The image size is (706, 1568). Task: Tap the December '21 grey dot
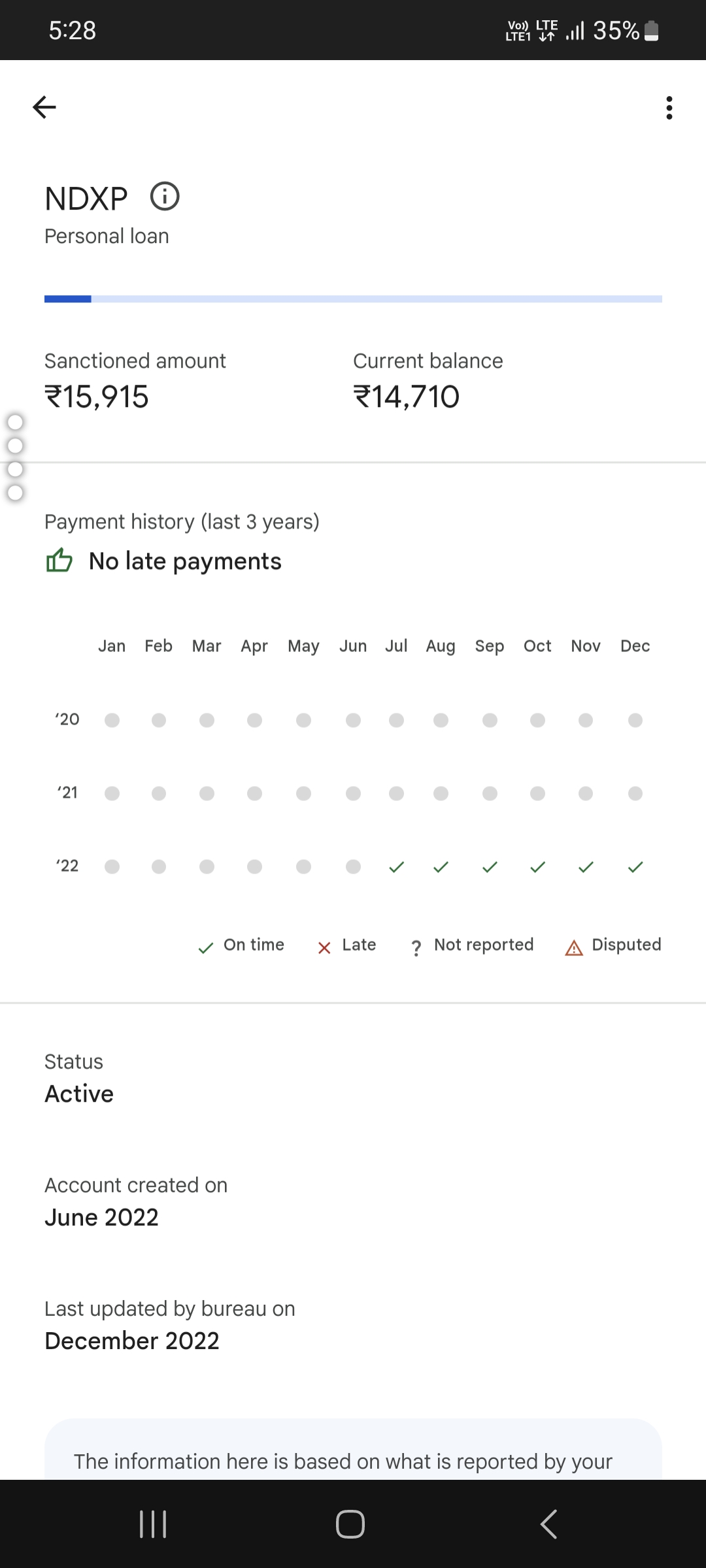(x=635, y=793)
